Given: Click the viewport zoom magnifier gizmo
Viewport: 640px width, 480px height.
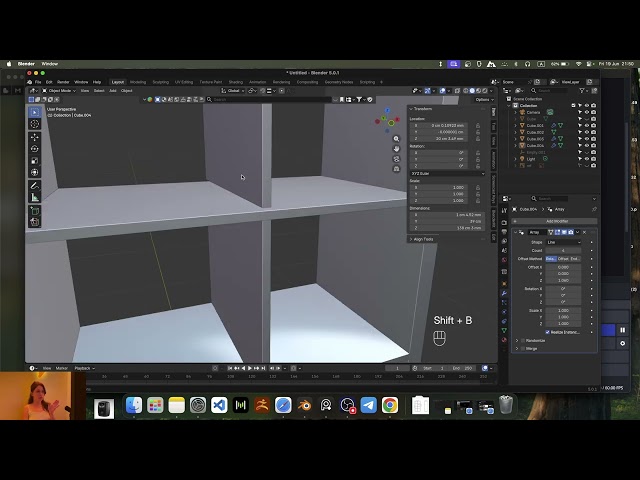Looking at the screenshot, I should [396, 139].
